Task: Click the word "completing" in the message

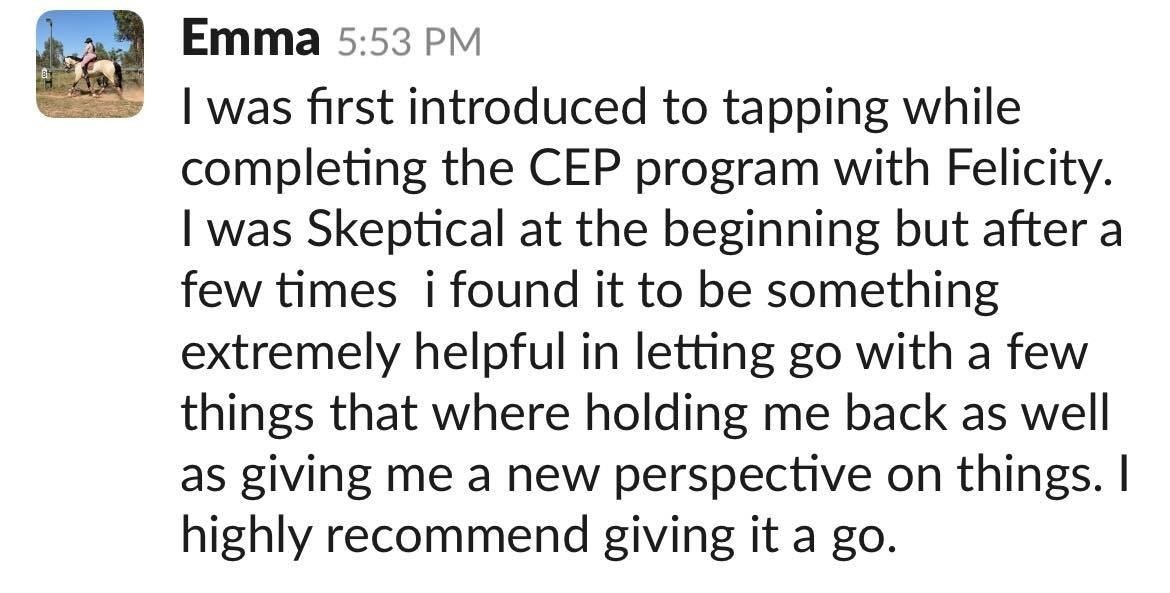Action: coord(304,170)
